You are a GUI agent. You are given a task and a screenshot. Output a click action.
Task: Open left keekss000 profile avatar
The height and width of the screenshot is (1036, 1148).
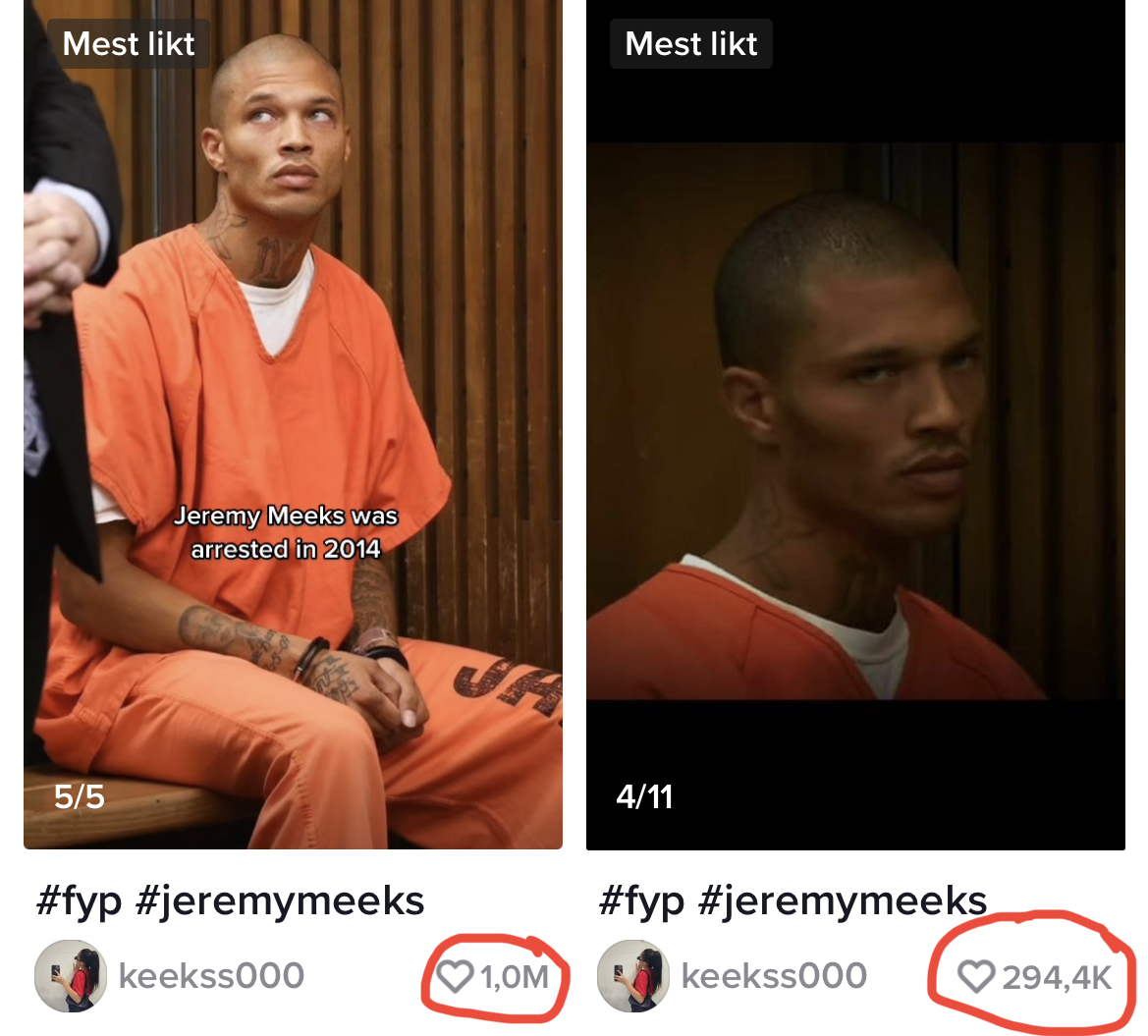71,976
